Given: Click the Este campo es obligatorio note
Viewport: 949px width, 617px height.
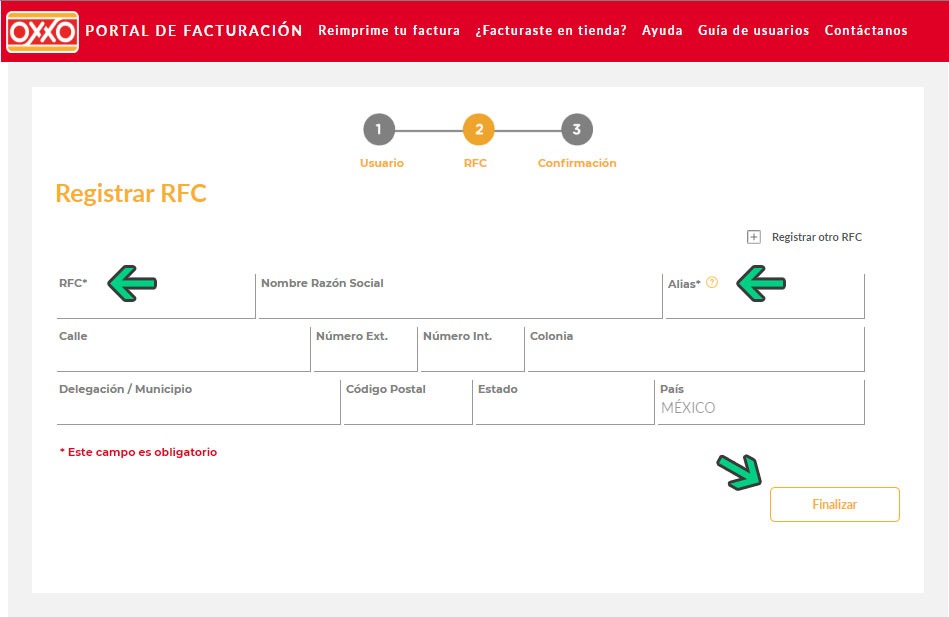Looking at the screenshot, I should [x=138, y=452].
